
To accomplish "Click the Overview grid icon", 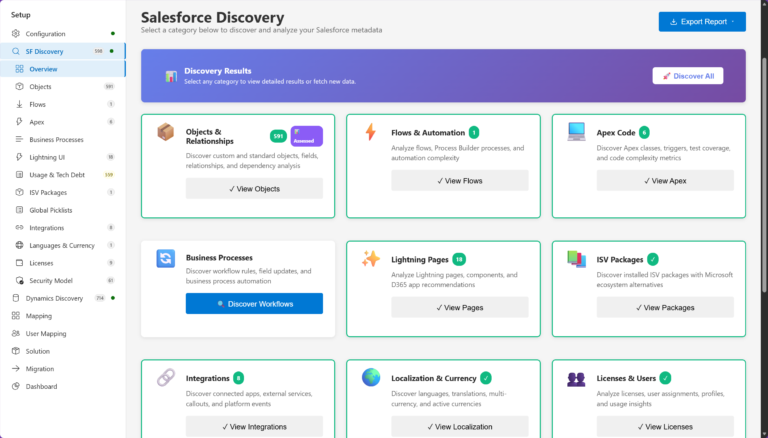I will [19, 69].
